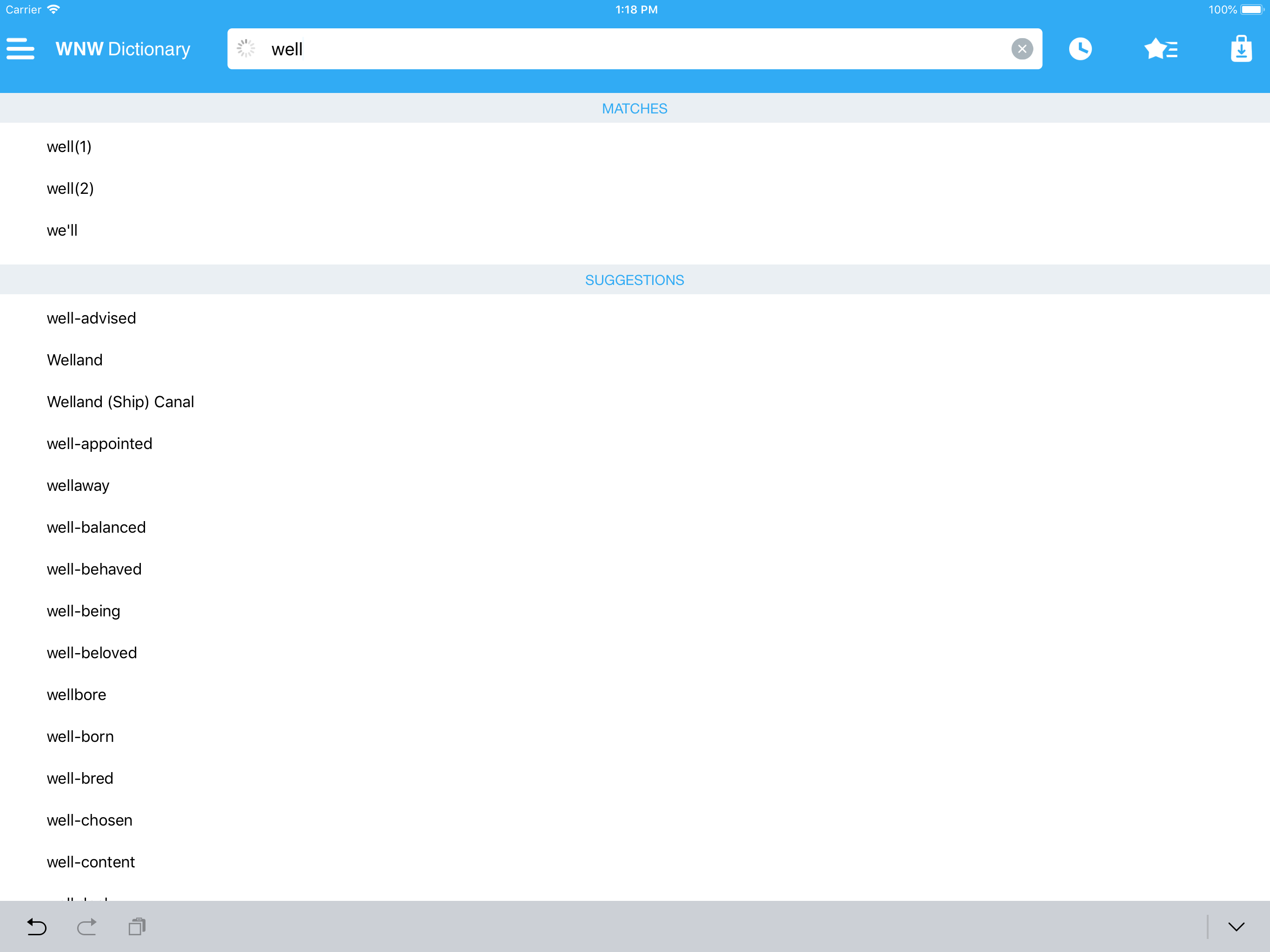Choose well-being from suggestions
1270x952 pixels.
84,611
